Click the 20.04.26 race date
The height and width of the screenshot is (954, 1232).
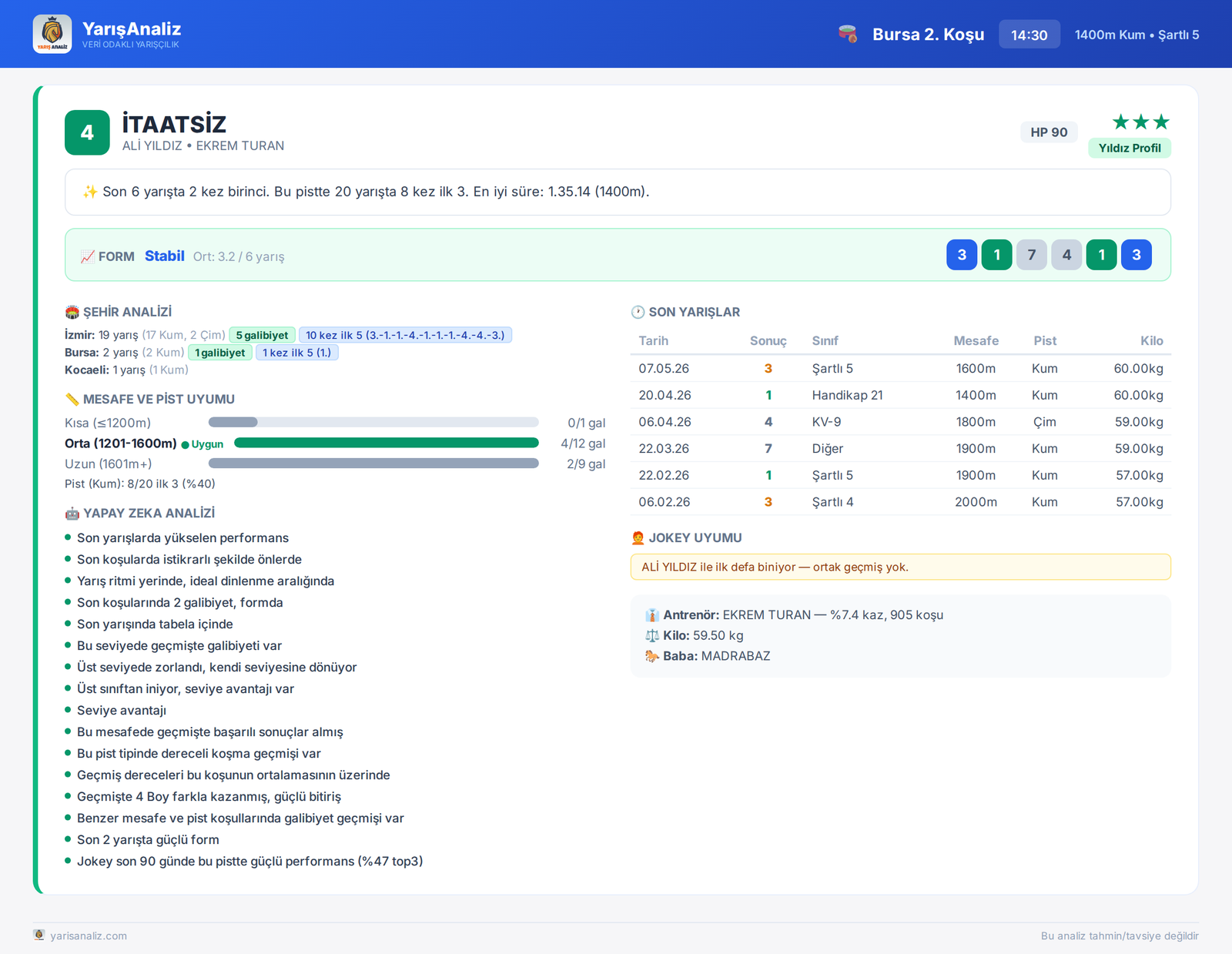pyautogui.click(x=665, y=395)
